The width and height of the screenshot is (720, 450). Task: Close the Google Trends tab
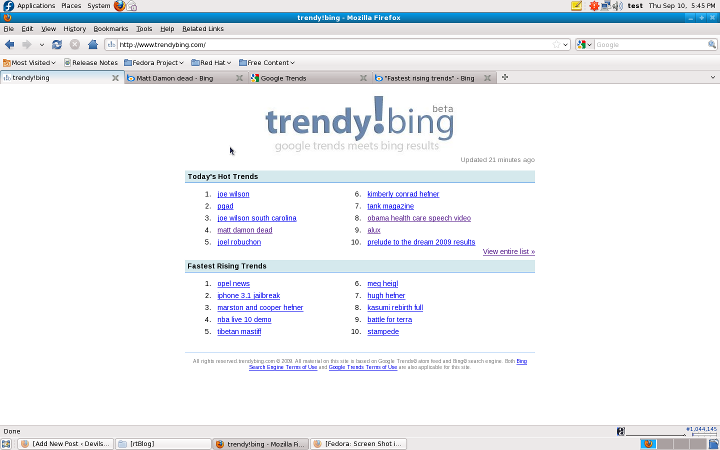point(363,78)
